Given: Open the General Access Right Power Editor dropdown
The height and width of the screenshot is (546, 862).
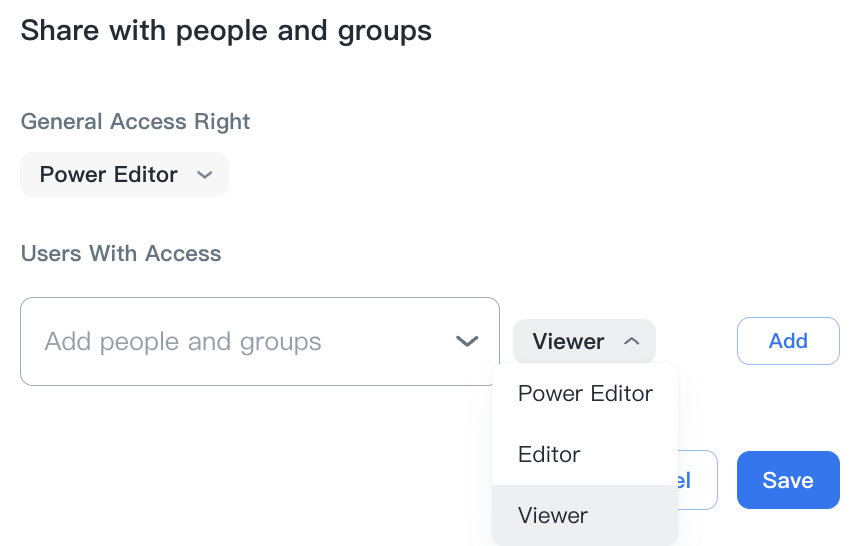Looking at the screenshot, I should point(124,175).
